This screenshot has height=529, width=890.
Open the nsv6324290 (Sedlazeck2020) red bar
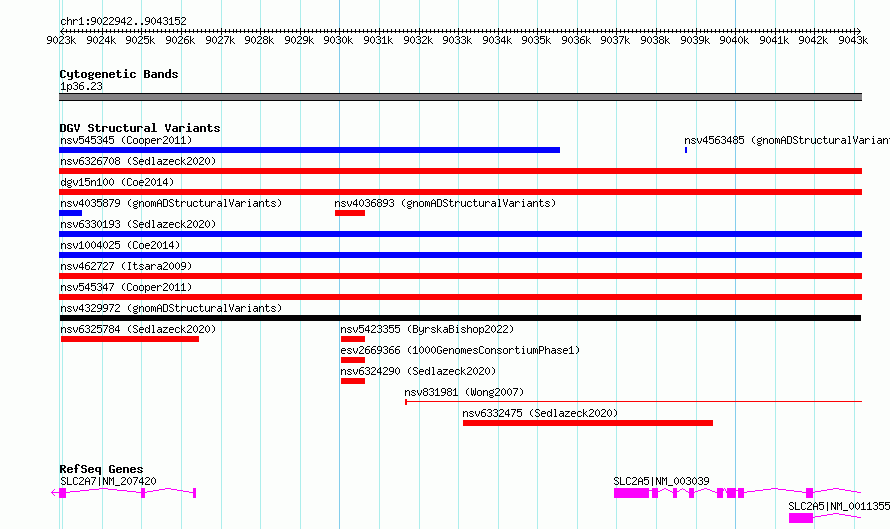click(353, 381)
